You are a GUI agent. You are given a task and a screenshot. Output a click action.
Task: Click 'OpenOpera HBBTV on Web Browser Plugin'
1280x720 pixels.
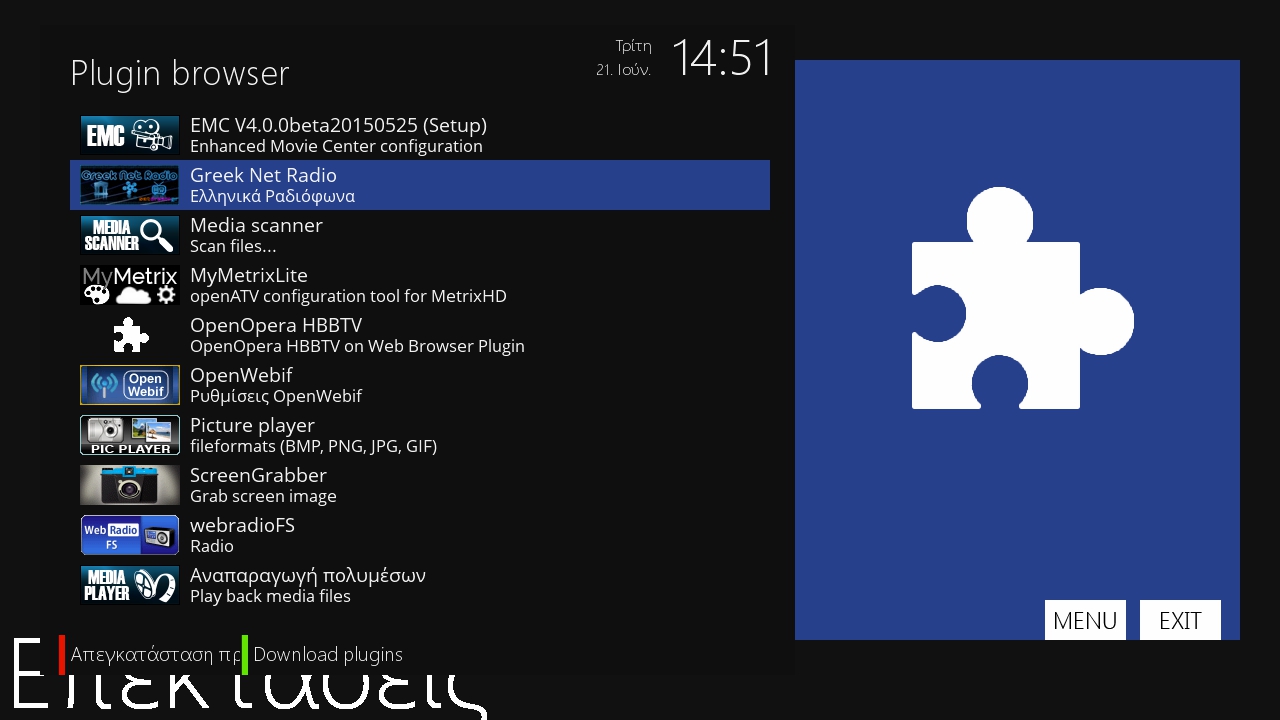(357, 346)
